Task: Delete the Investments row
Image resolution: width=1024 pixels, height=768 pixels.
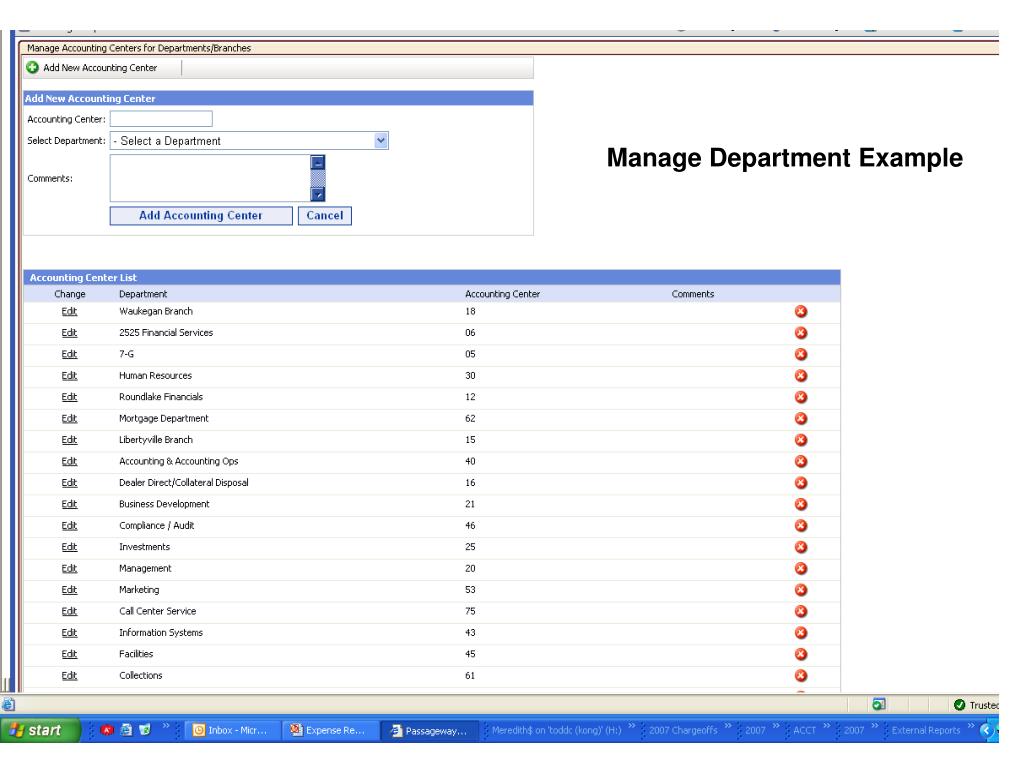Action: click(801, 547)
